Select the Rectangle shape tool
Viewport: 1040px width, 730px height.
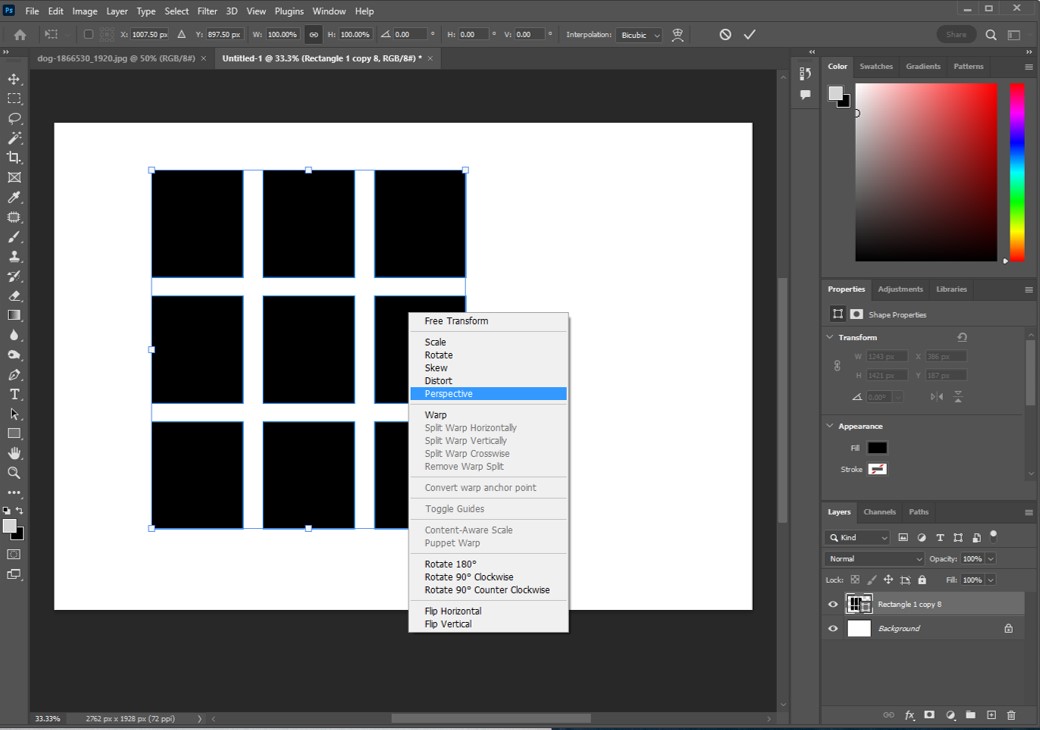point(14,434)
